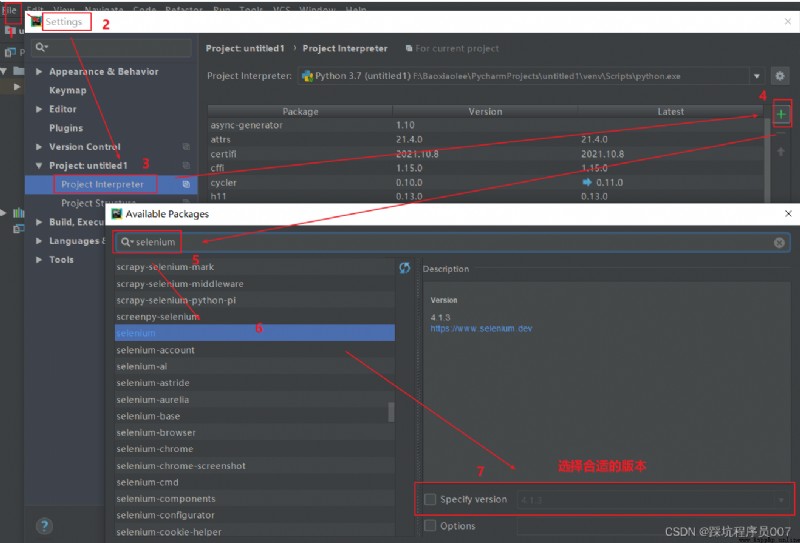Sort by the Version column header
The height and width of the screenshot is (543, 800).
(485, 111)
